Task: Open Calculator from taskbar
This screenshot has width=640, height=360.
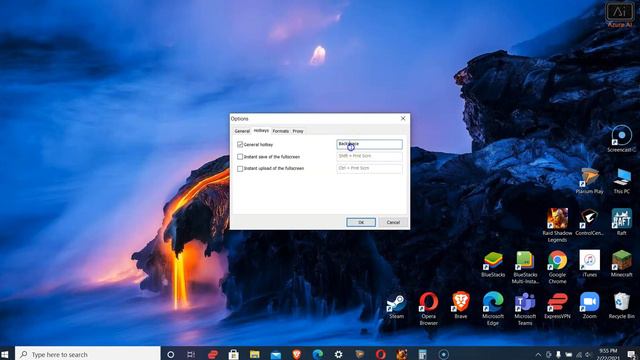Action: click(422, 354)
